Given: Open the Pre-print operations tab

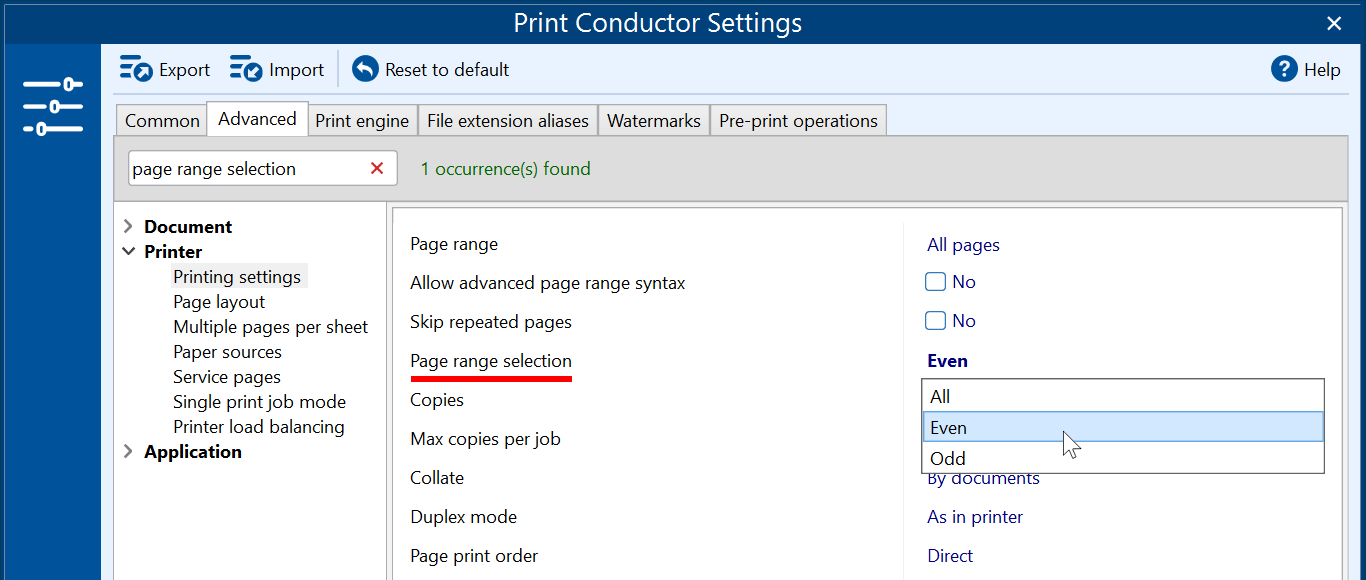Looking at the screenshot, I should point(798,120).
